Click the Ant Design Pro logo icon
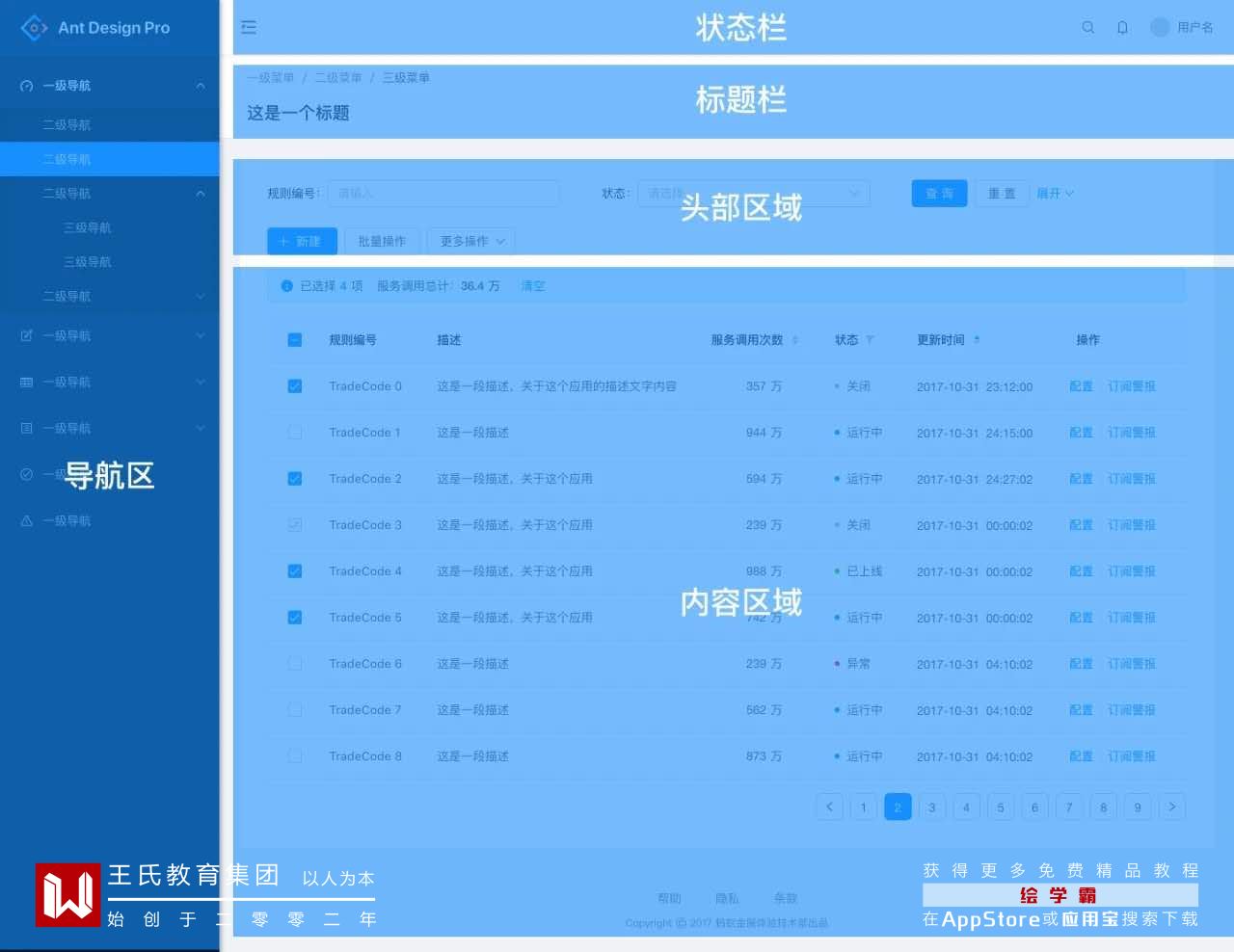 pos(34,28)
